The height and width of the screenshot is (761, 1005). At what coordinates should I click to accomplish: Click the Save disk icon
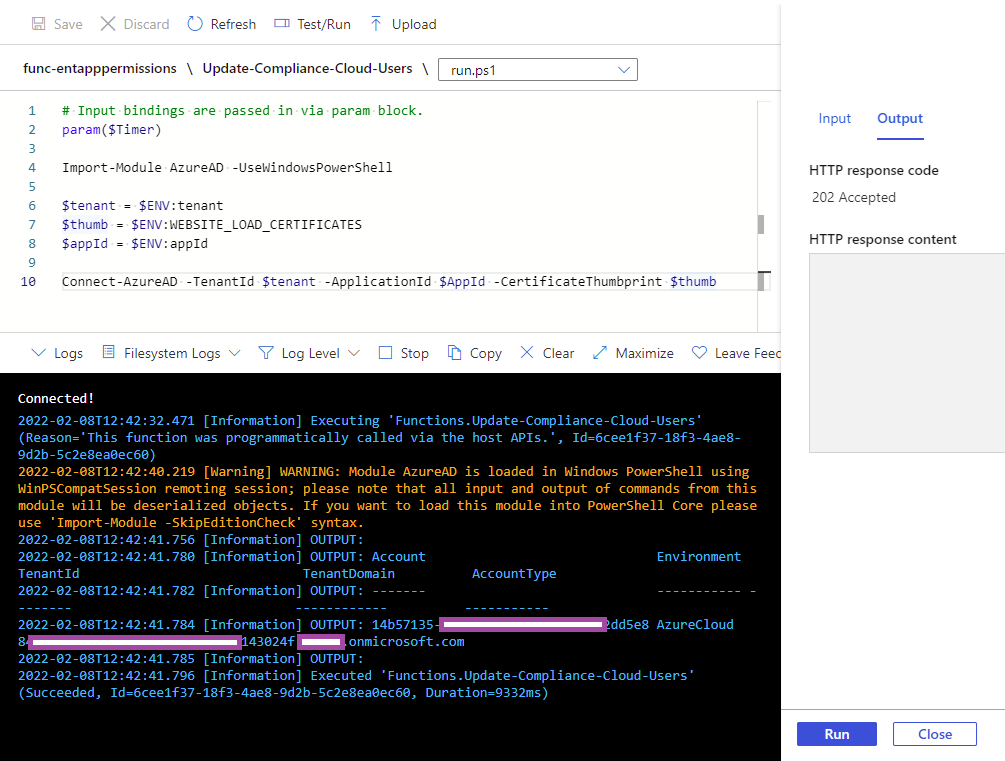[38, 24]
